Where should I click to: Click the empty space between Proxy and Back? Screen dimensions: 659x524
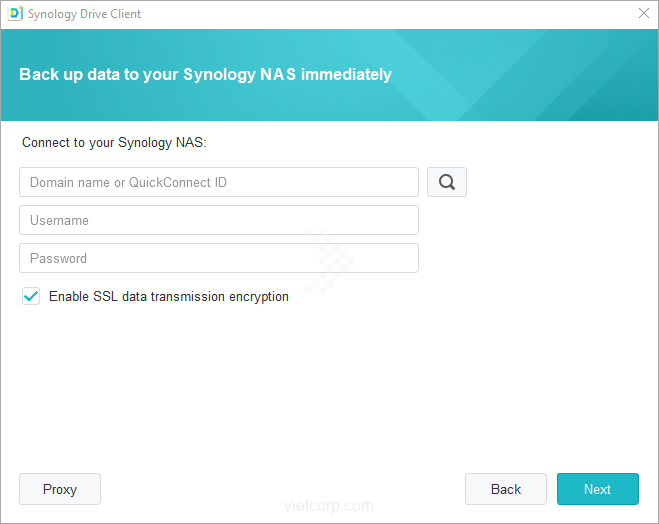(x=280, y=489)
